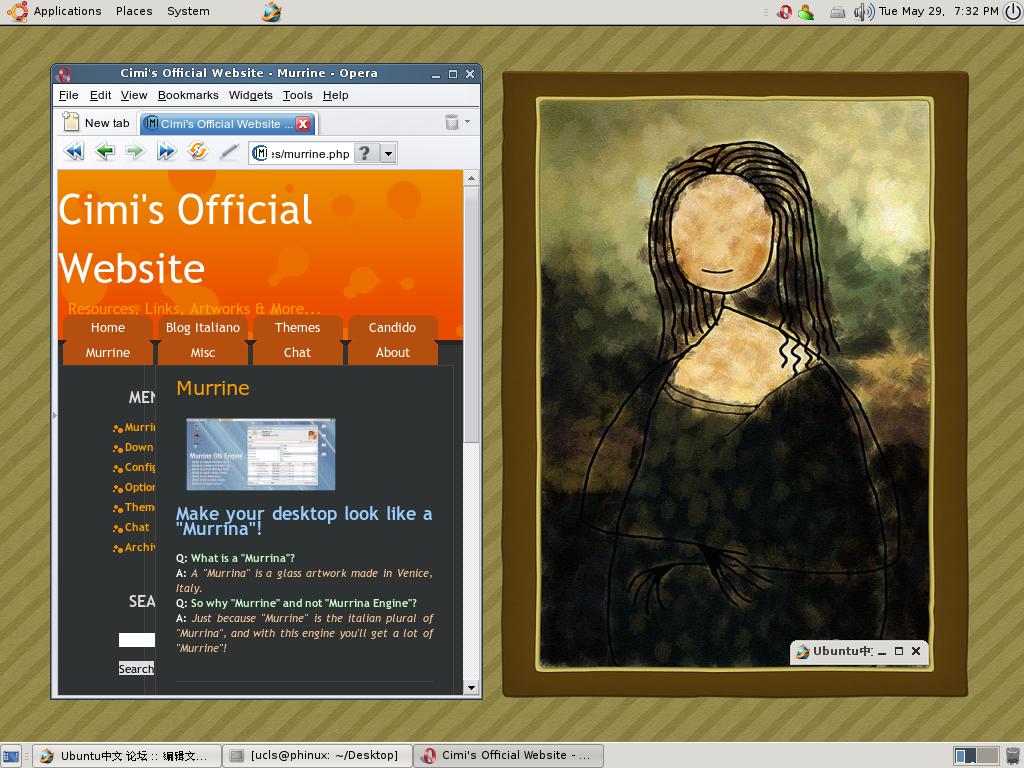Expand the dropdown arrow beside the trash can

coord(467,122)
